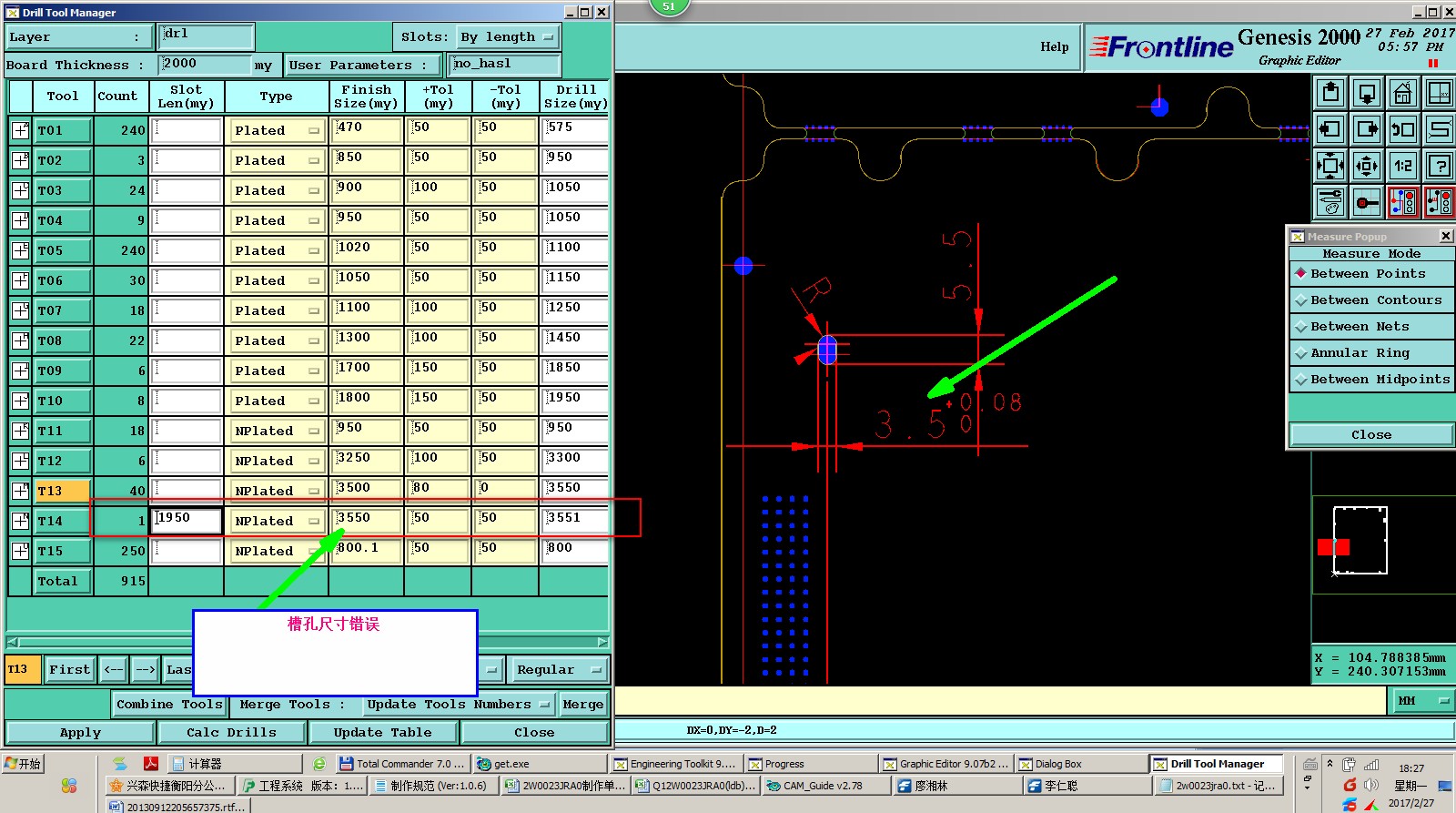
Task: Click the next tool '-->' button
Action: click(x=146, y=670)
